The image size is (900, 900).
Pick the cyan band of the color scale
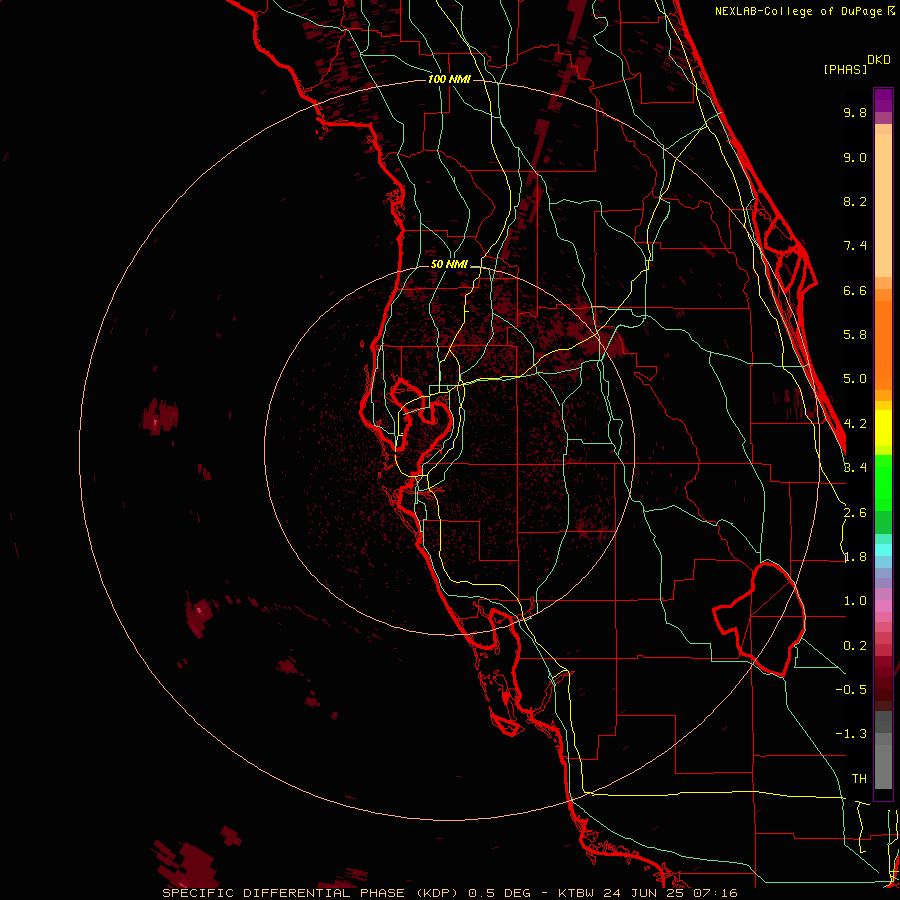(883, 550)
